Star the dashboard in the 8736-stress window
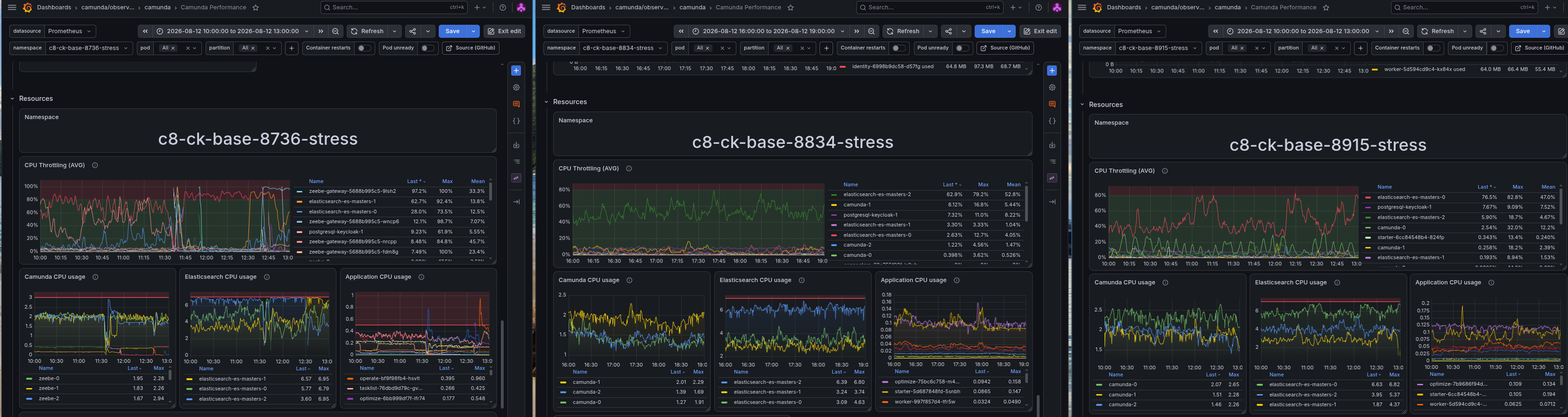Image resolution: width=1568 pixels, height=417 pixels. click(x=256, y=7)
